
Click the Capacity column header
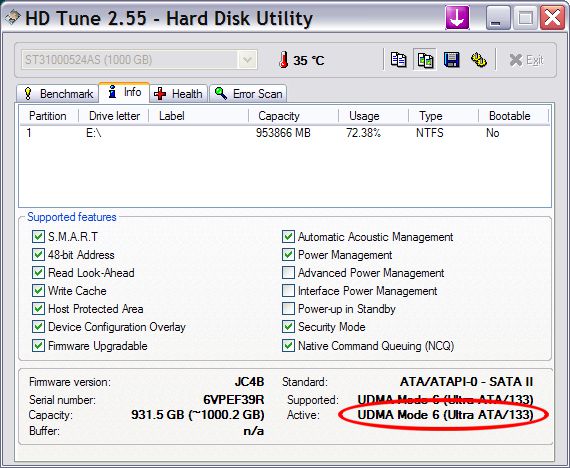click(x=294, y=116)
